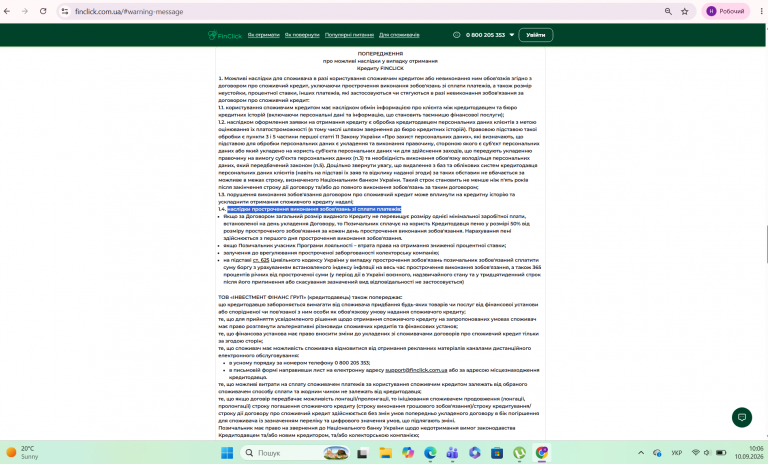
Task: Open the 'Популярні питання' navigation link
Action: point(349,35)
